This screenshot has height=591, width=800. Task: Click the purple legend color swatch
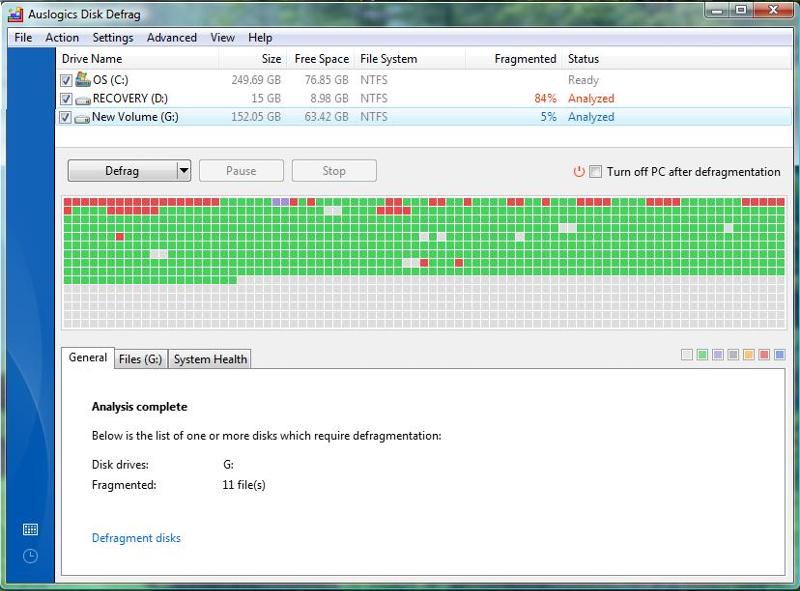(718, 355)
